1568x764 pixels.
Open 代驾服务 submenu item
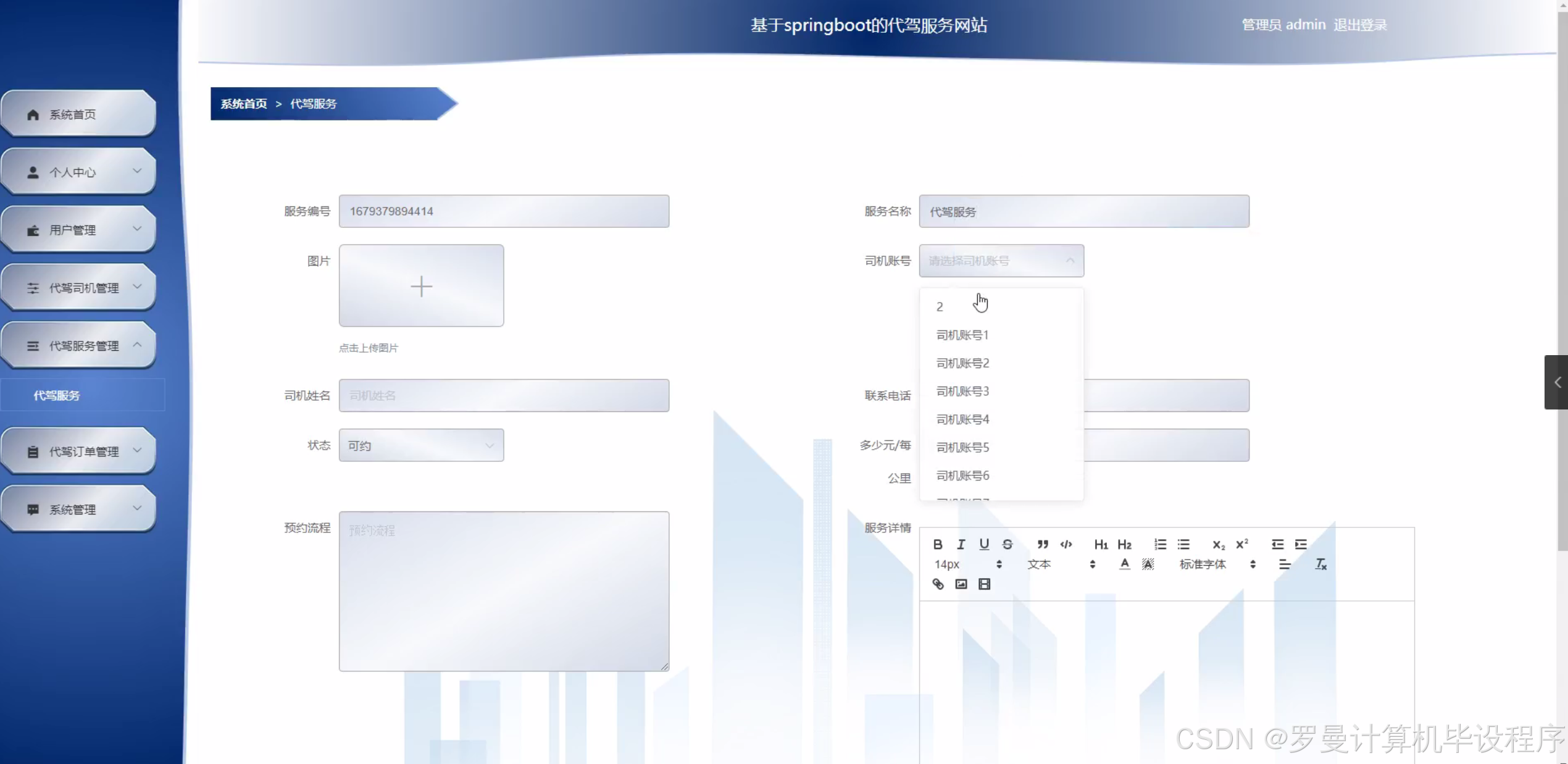coord(57,395)
